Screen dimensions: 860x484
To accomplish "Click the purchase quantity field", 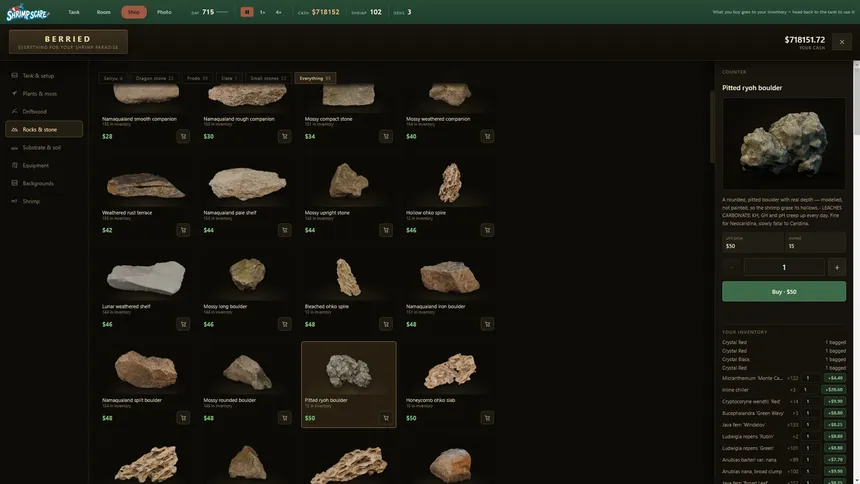I will point(784,267).
